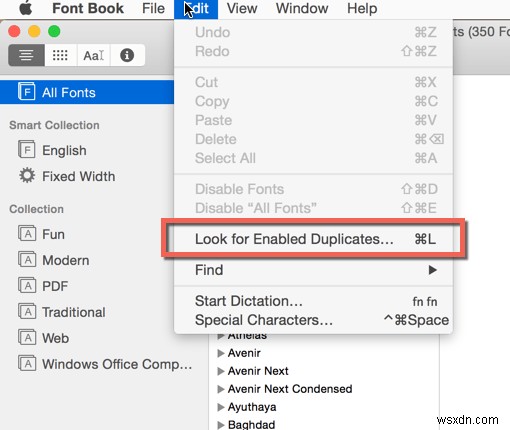
Task: Switch to sample list view
Action: click(26, 55)
